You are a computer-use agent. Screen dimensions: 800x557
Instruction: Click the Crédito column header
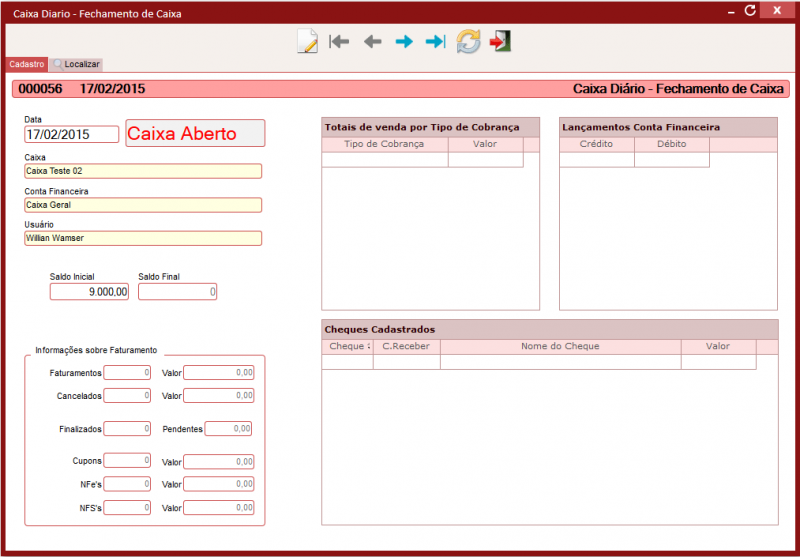[x=596, y=144]
